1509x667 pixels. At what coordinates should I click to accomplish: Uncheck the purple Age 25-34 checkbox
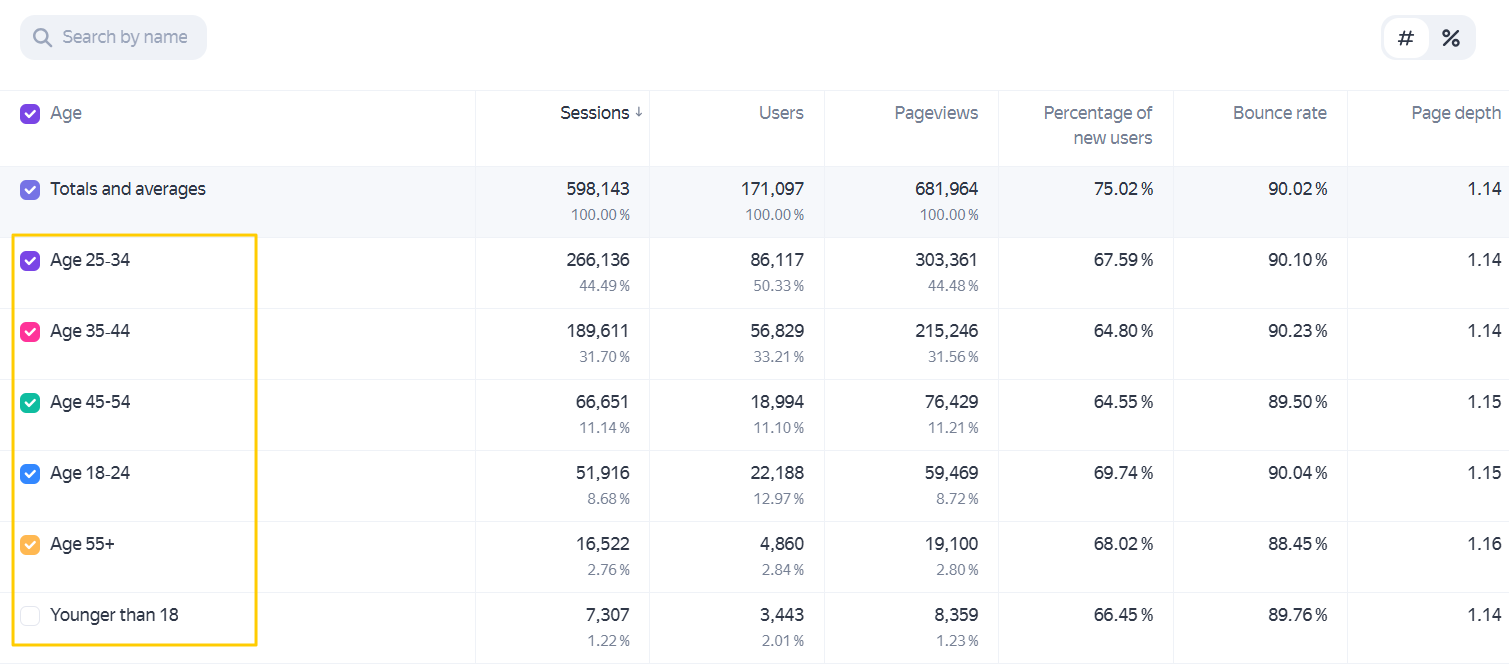click(30, 260)
